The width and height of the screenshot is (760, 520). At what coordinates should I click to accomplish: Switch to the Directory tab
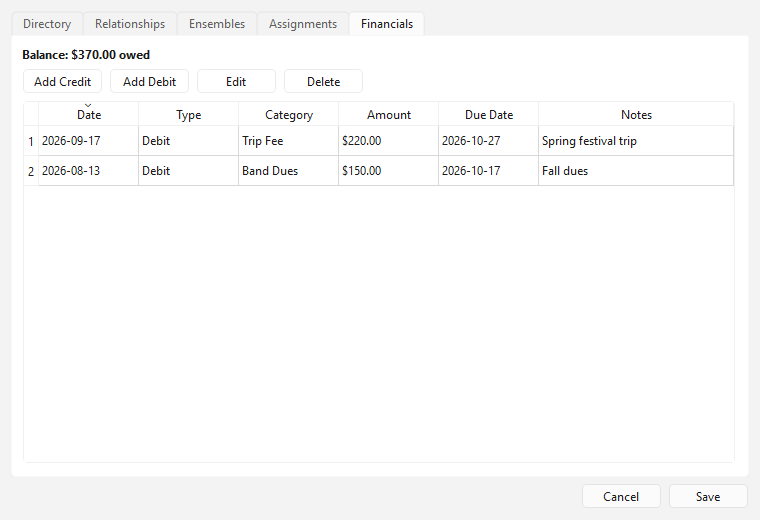[47, 24]
